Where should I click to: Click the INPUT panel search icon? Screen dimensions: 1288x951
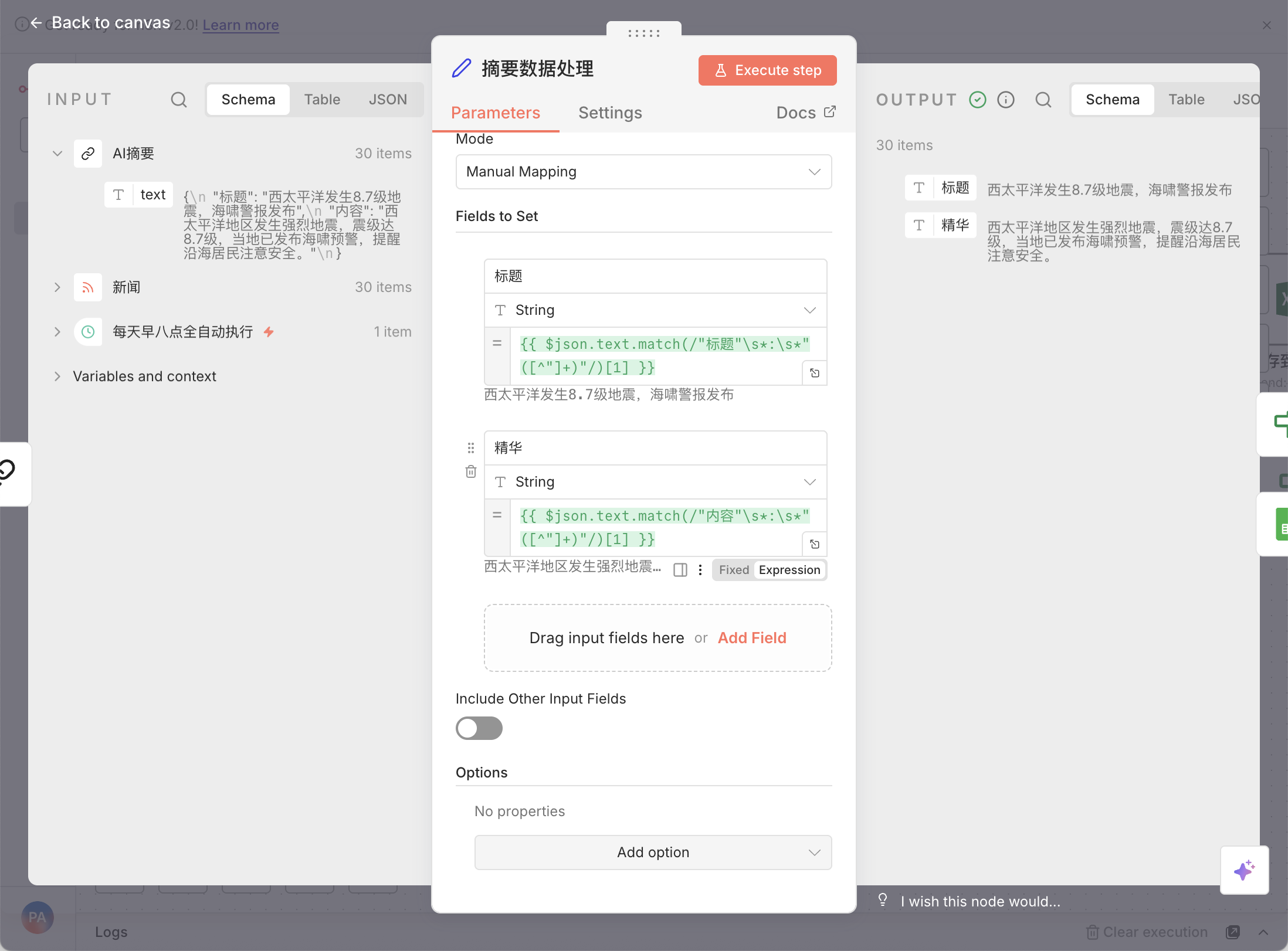pos(179,100)
